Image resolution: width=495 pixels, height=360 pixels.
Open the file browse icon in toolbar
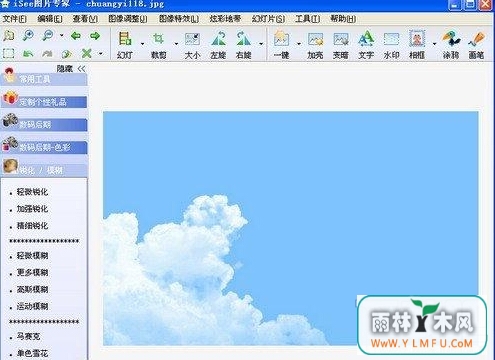point(9,35)
